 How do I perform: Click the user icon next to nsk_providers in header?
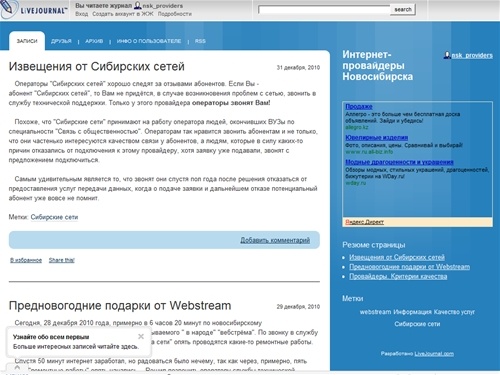point(137,5)
